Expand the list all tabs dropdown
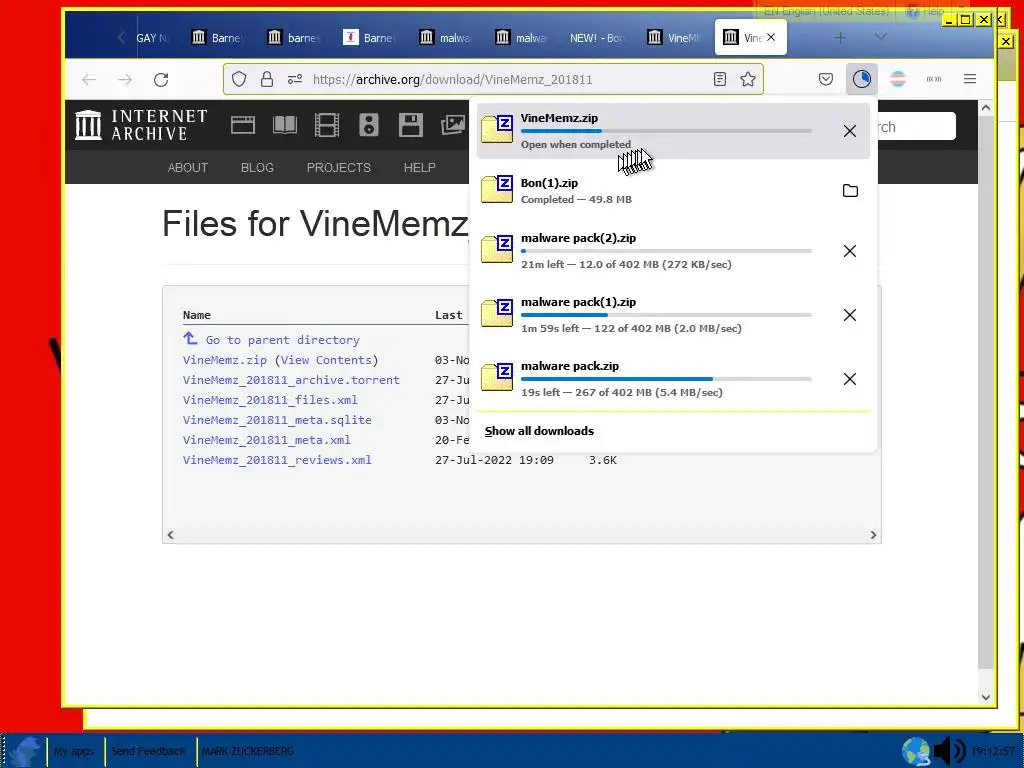1024x768 pixels. [880, 37]
